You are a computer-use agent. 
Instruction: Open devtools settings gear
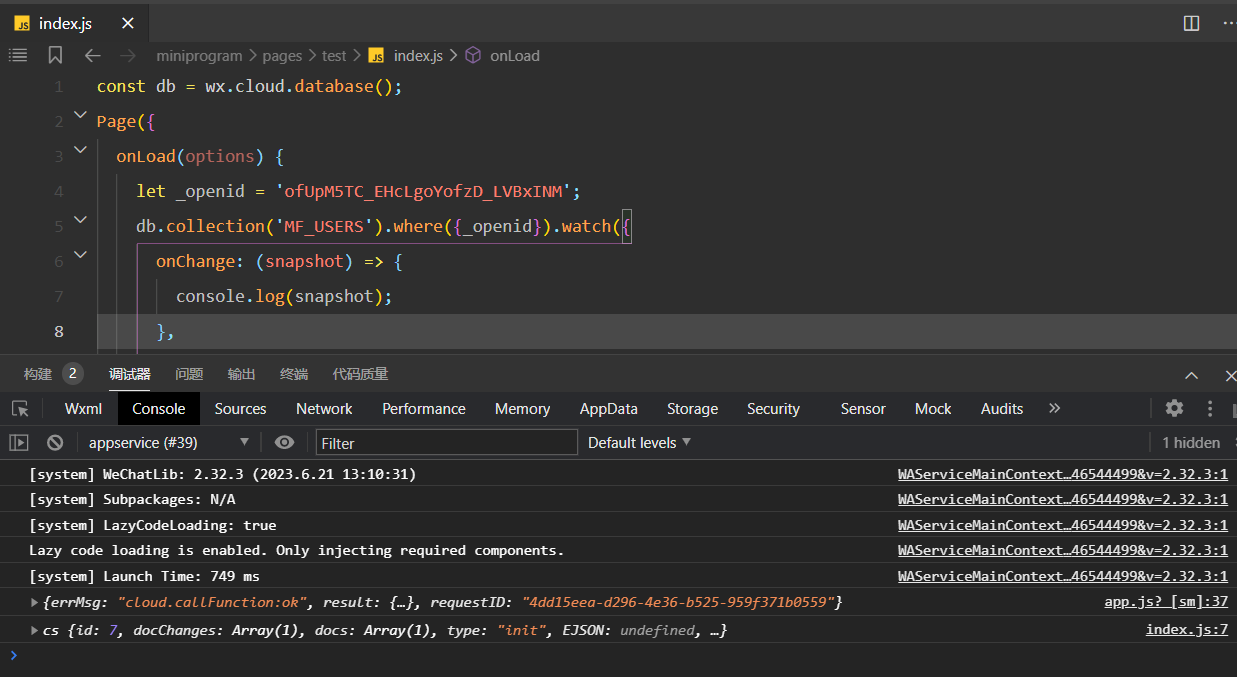1174,408
